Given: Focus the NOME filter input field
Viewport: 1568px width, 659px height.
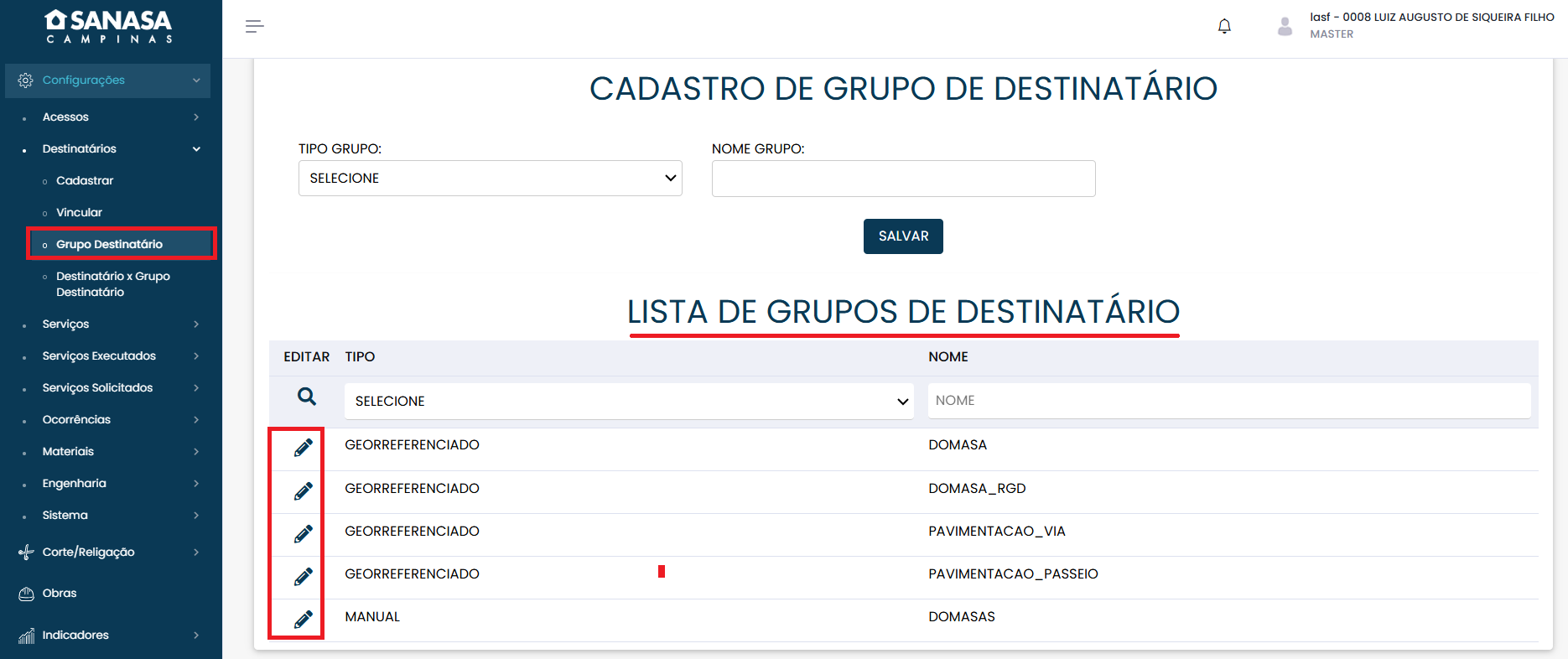Looking at the screenshot, I should click(x=1228, y=401).
